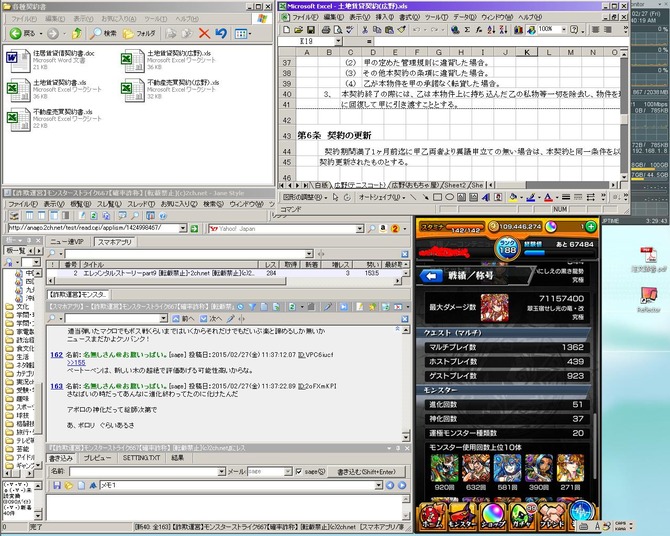Image resolution: width=670 pixels, height=536 pixels.
Task: Switch to the ニュー速VIP board tab
Action: tap(67, 242)
